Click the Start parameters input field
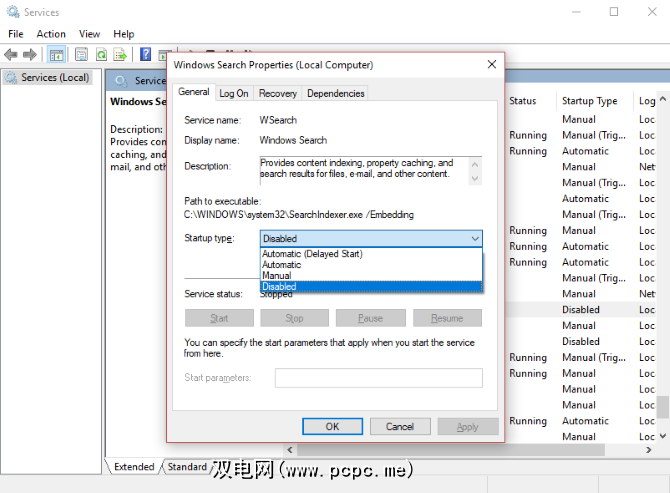The width and height of the screenshot is (670, 493). tap(379, 378)
